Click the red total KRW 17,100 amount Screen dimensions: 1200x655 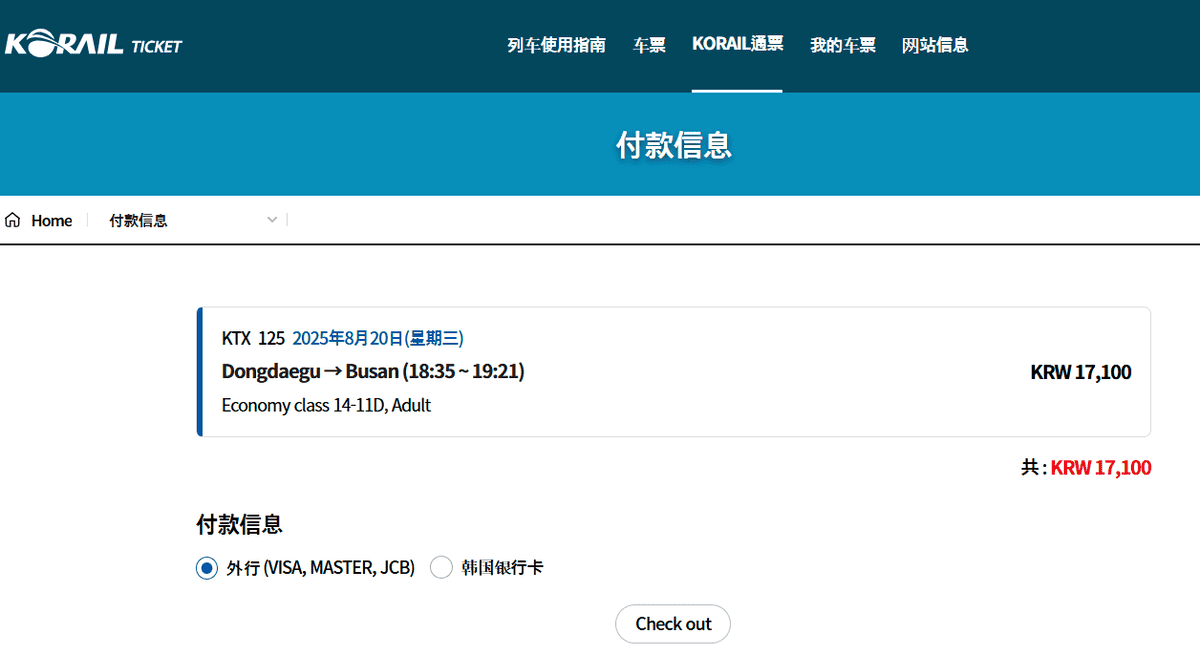tap(1100, 468)
